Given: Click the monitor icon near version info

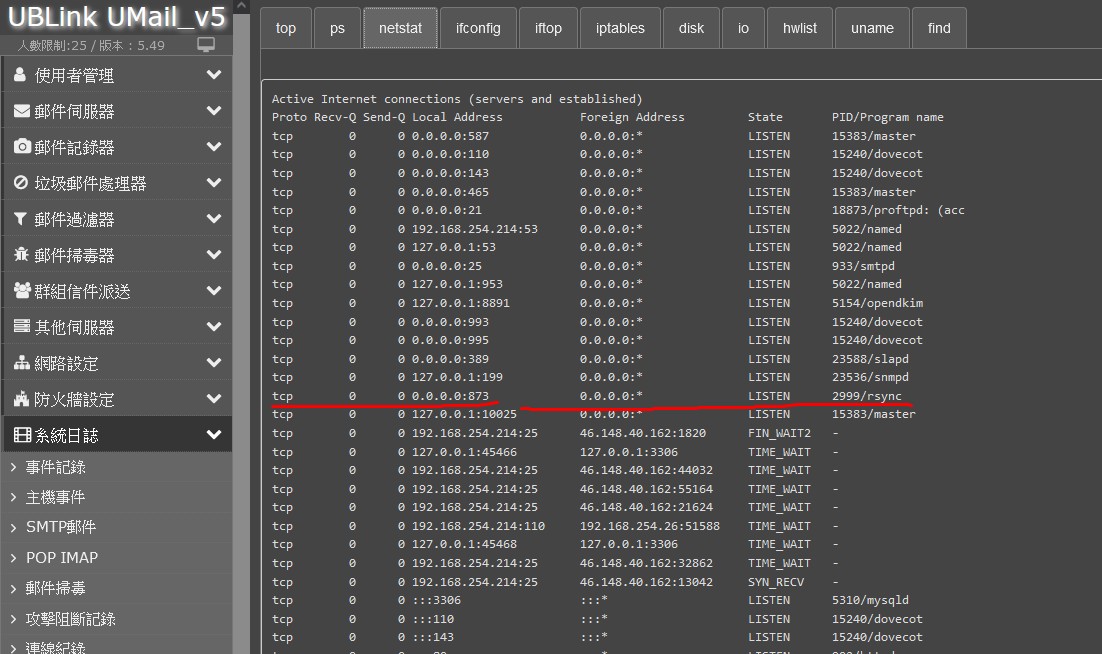Looking at the screenshot, I should pyautogui.click(x=206, y=45).
